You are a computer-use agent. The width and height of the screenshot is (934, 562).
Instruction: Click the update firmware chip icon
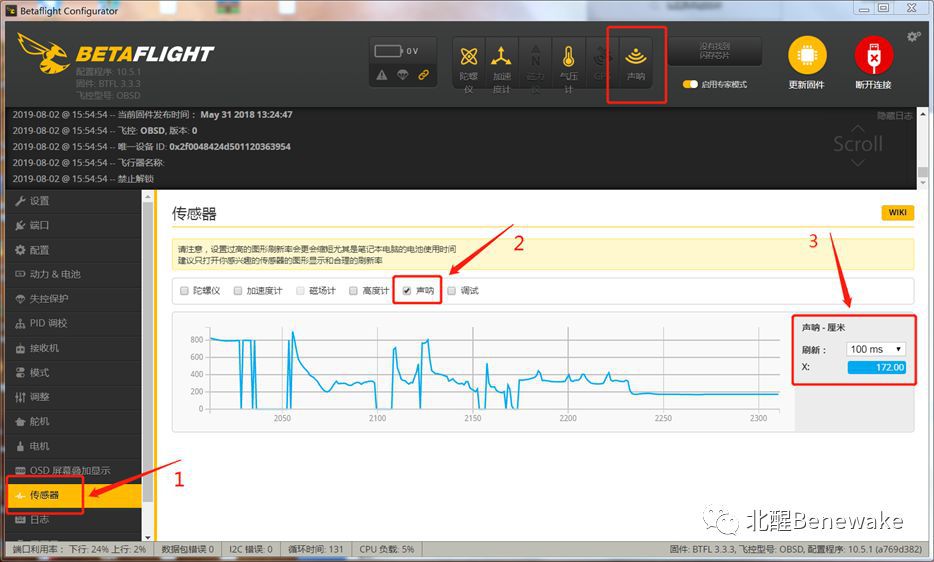pyautogui.click(x=807, y=55)
